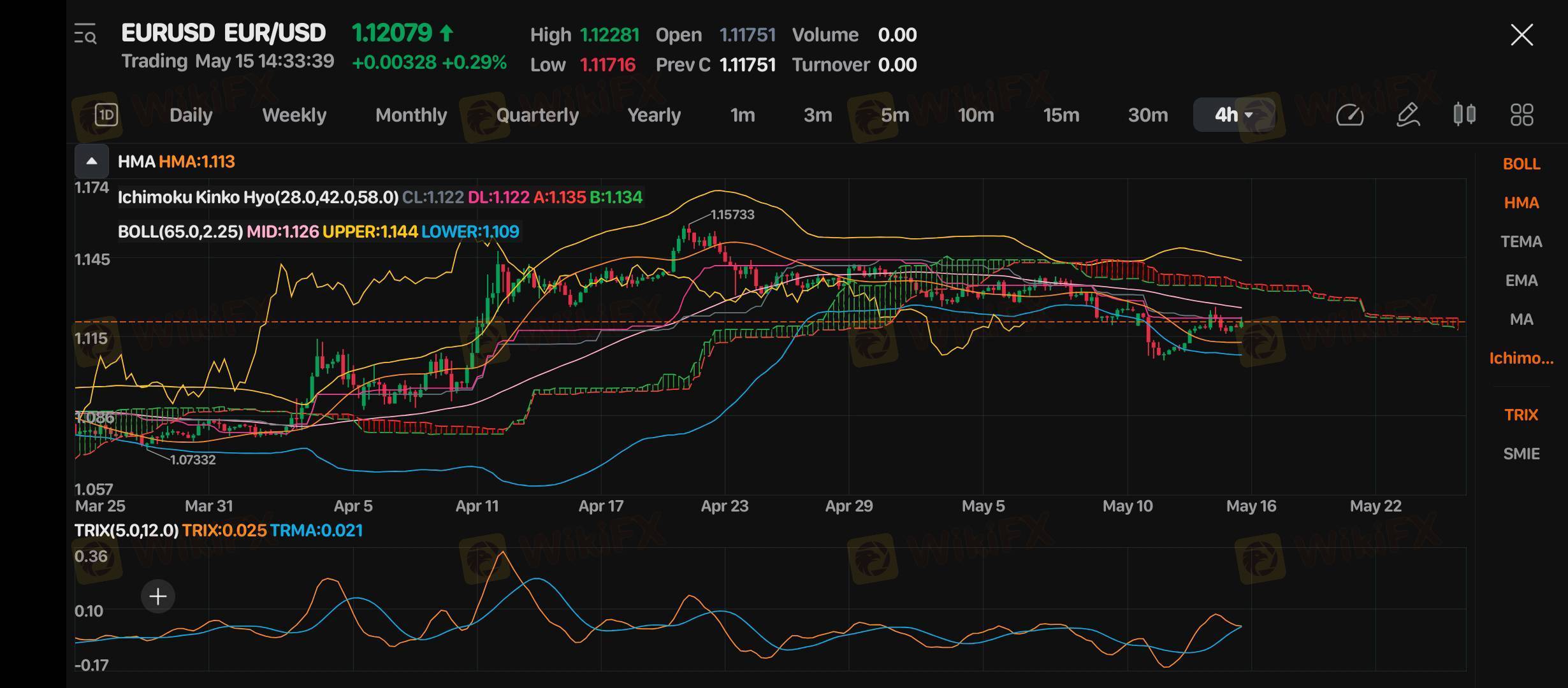
Task: Close the chart with the X icon
Action: point(1521,35)
